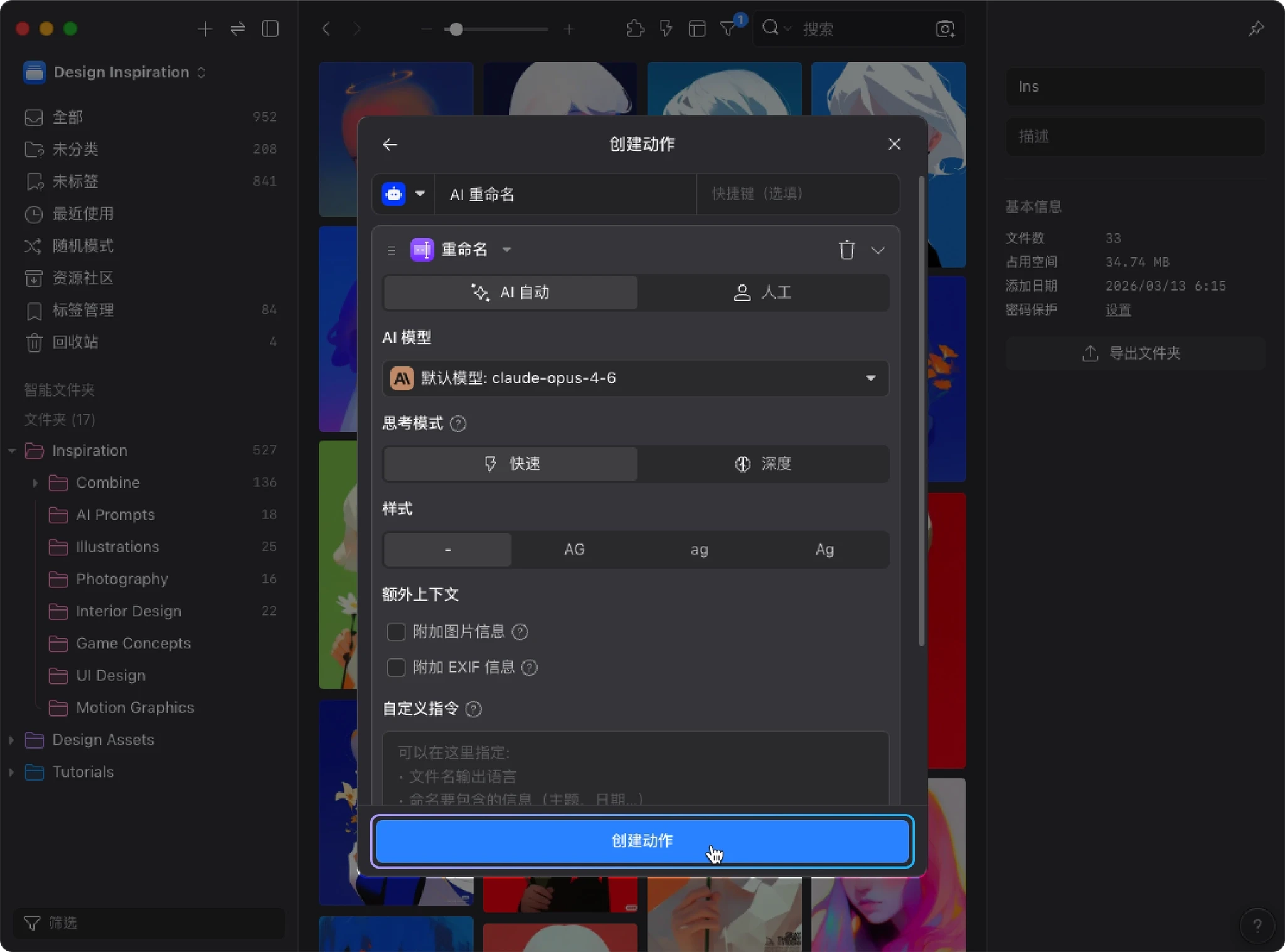Toggle the sidebar panel icon
The width and height of the screenshot is (1285, 952).
point(270,29)
